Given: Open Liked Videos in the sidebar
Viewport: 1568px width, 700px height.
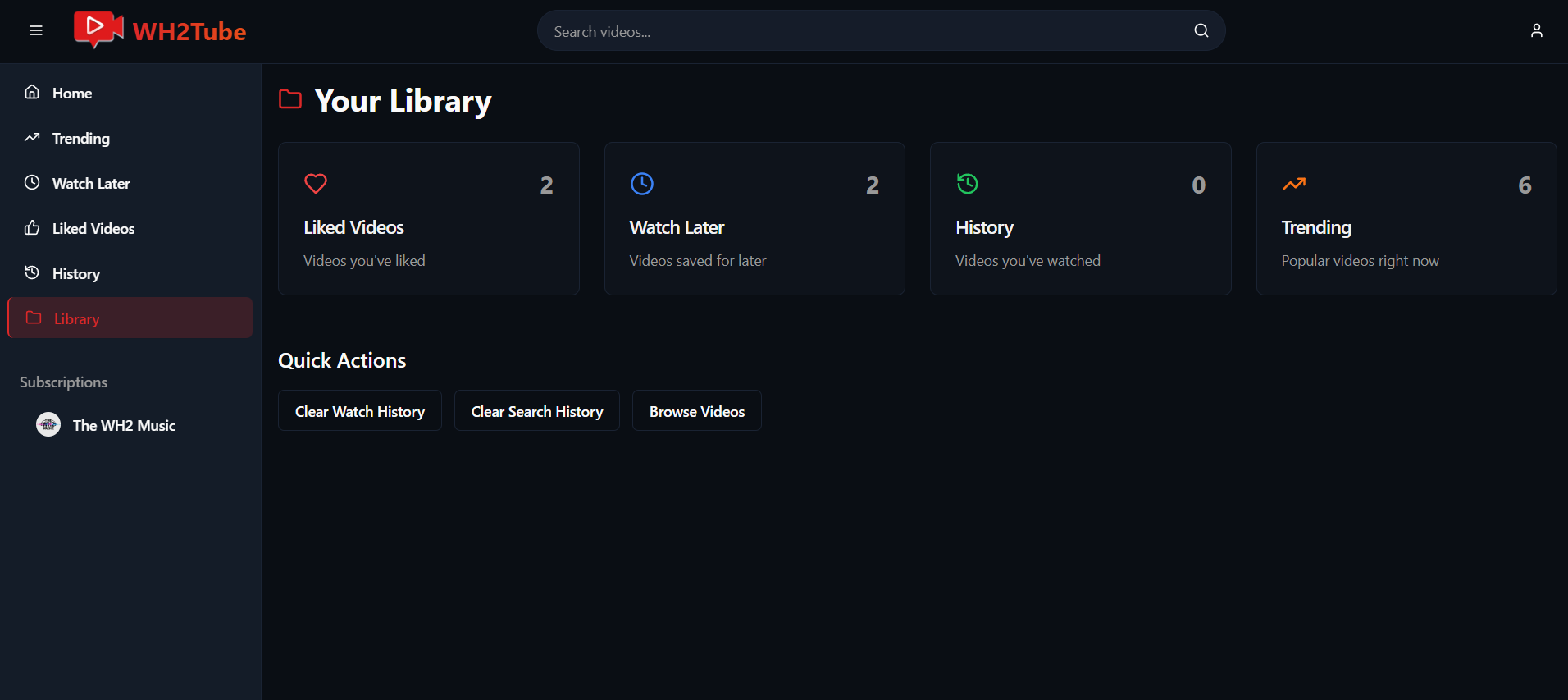Looking at the screenshot, I should [93, 229].
